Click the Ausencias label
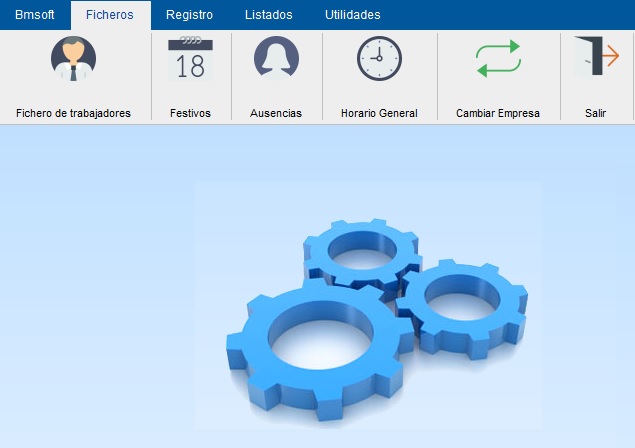635x448 pixels. (276, 113)
